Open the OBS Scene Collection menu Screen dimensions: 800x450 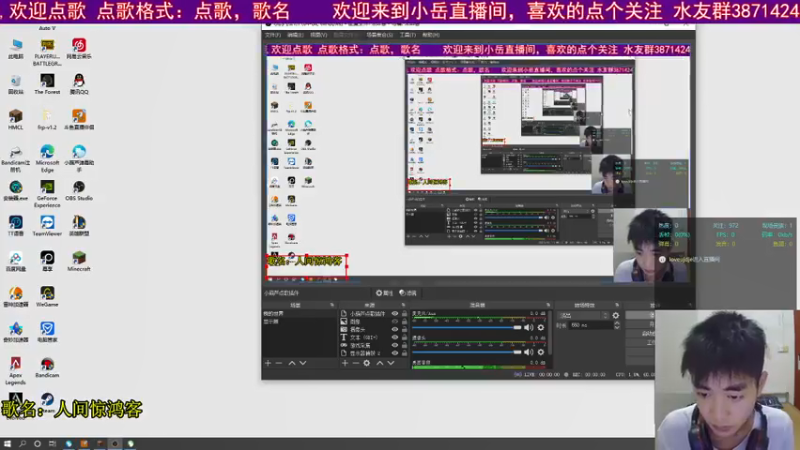pos(380,35)
